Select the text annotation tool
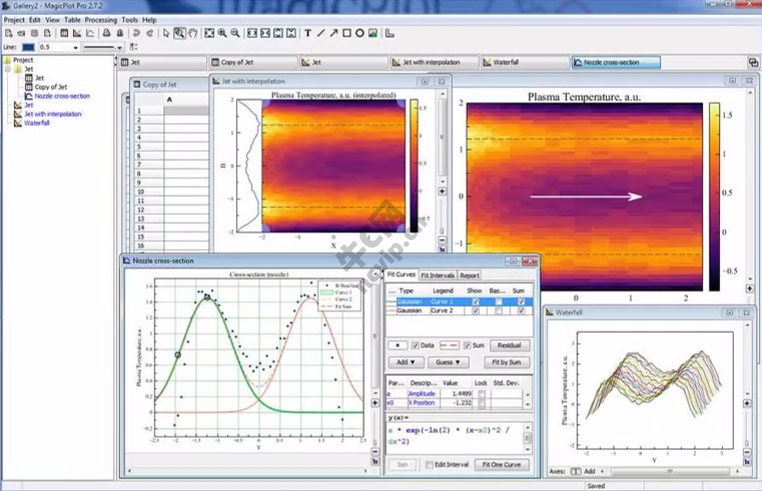 [308, 33]
